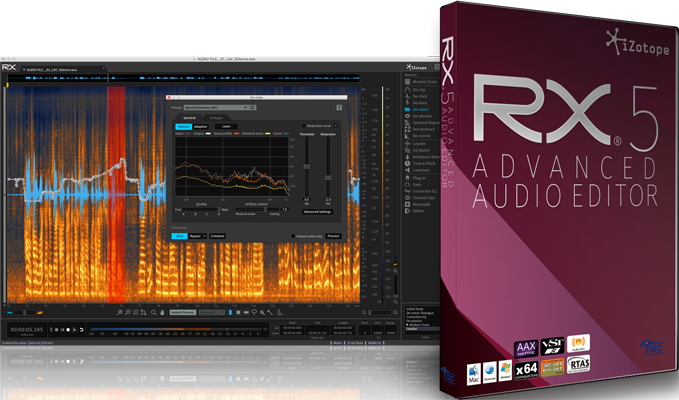Toggle the Curve display

pyautogui.click(x=286, y=134)
